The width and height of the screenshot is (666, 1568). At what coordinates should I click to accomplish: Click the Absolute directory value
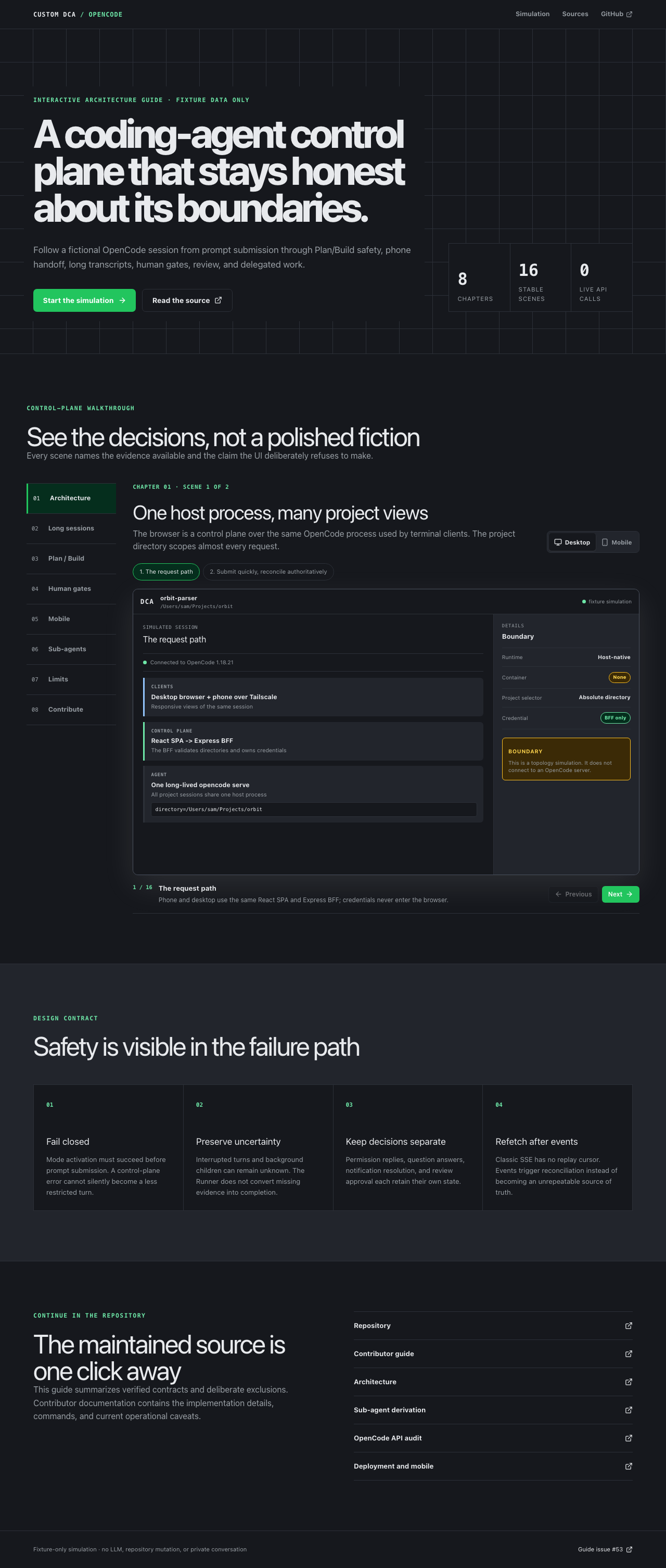[605, 697]
